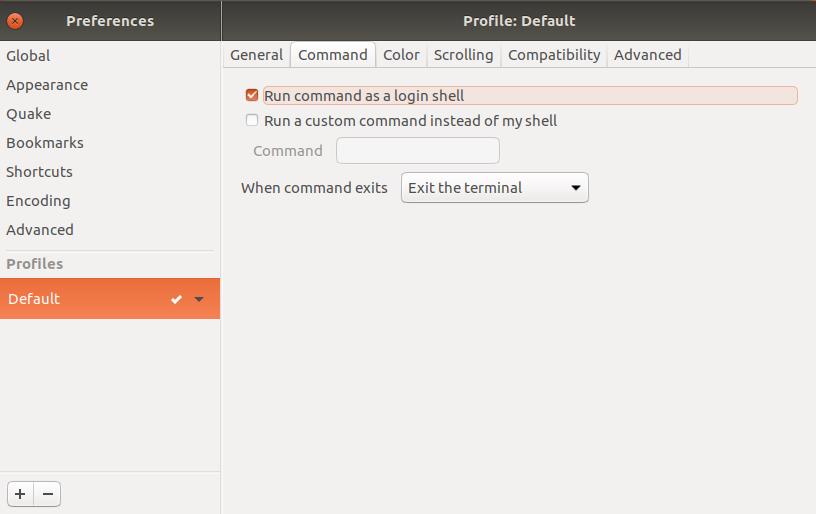This screenshot has width=816, height=514.
Task: Open the When command exits dropdown
Action: (x=494, y=188)
